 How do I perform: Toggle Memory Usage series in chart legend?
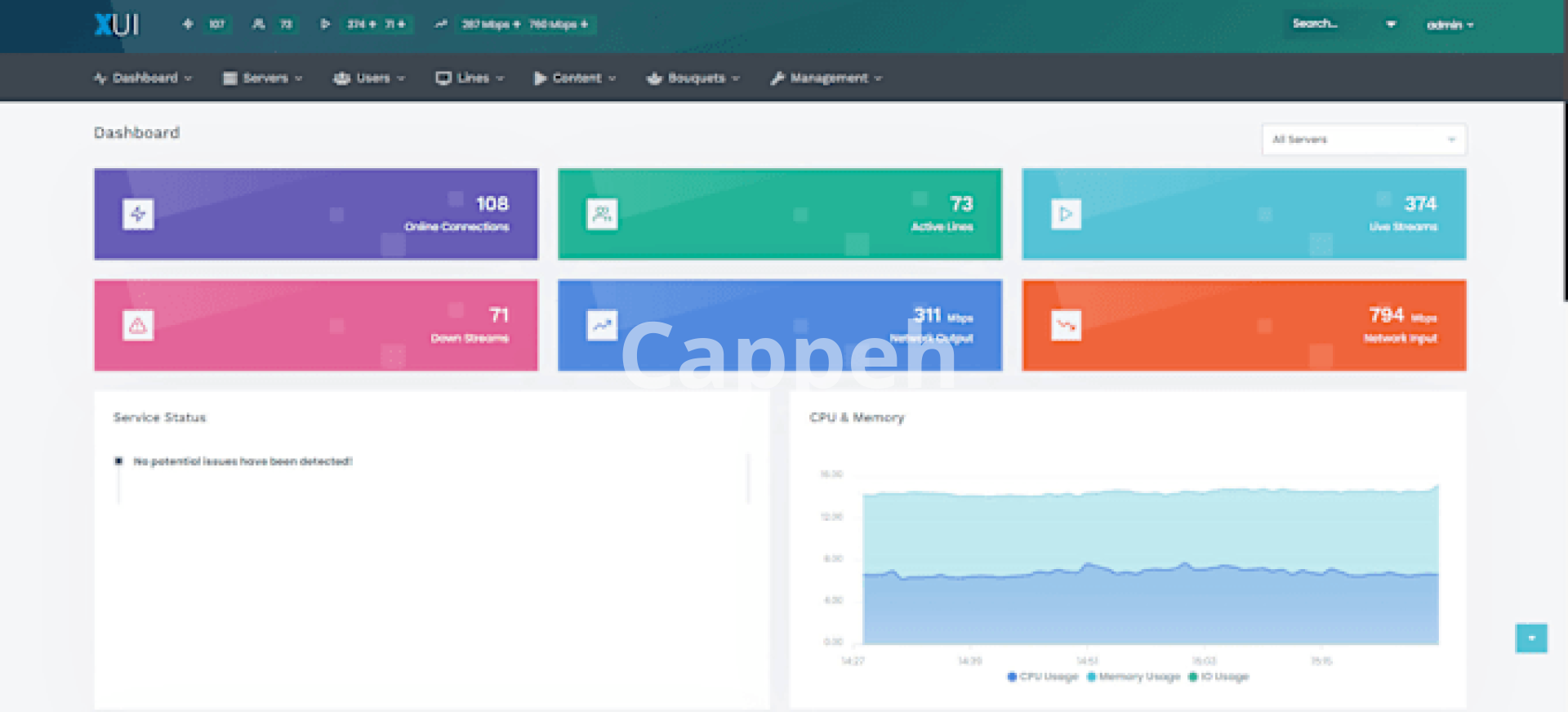click(1134, 676)
